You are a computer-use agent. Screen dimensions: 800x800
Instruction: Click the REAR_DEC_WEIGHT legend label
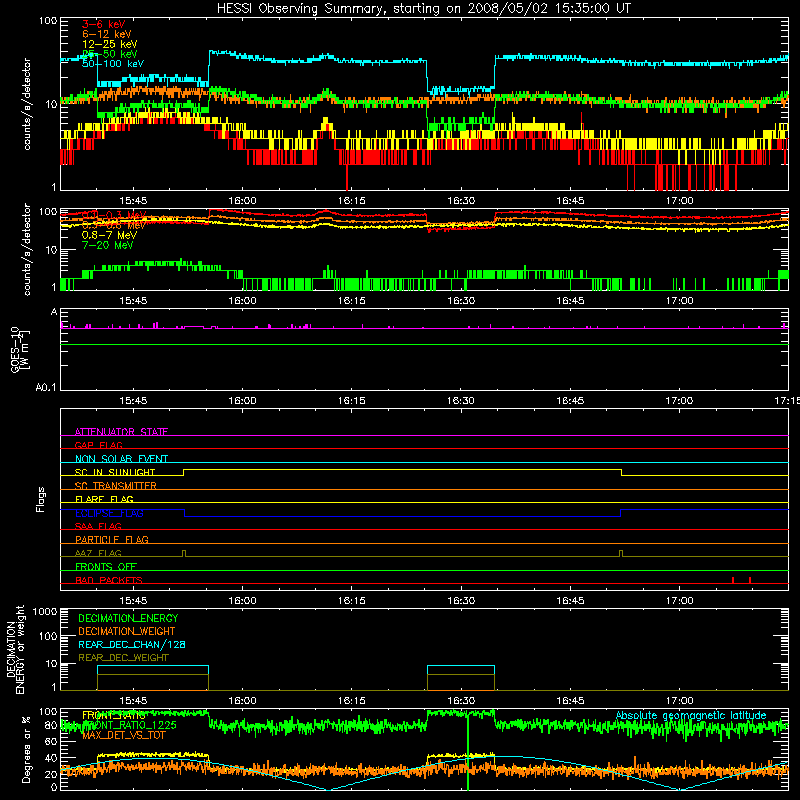coord(123,658)
